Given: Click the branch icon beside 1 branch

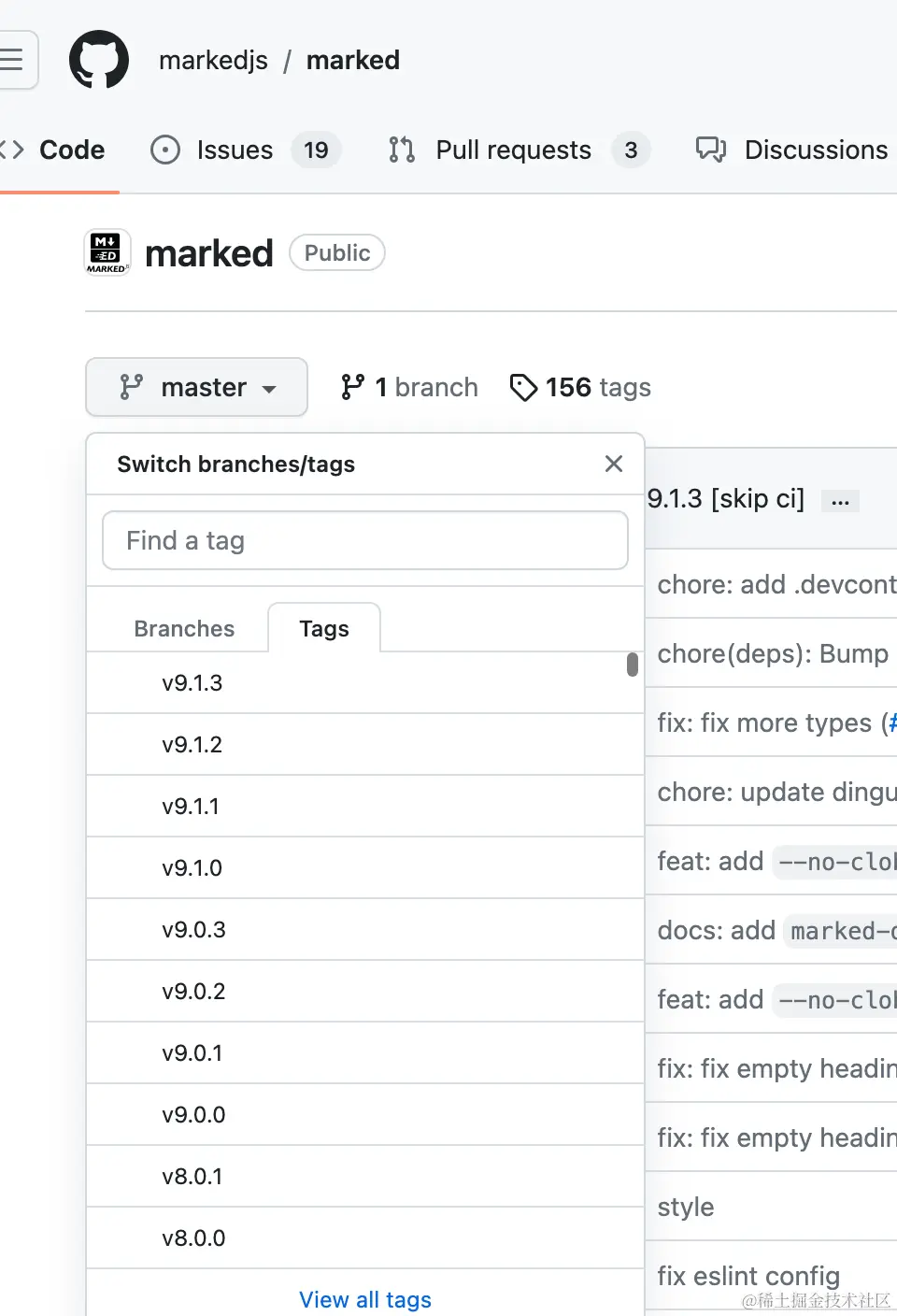Looking at the screenshot, I should (352, 387).
